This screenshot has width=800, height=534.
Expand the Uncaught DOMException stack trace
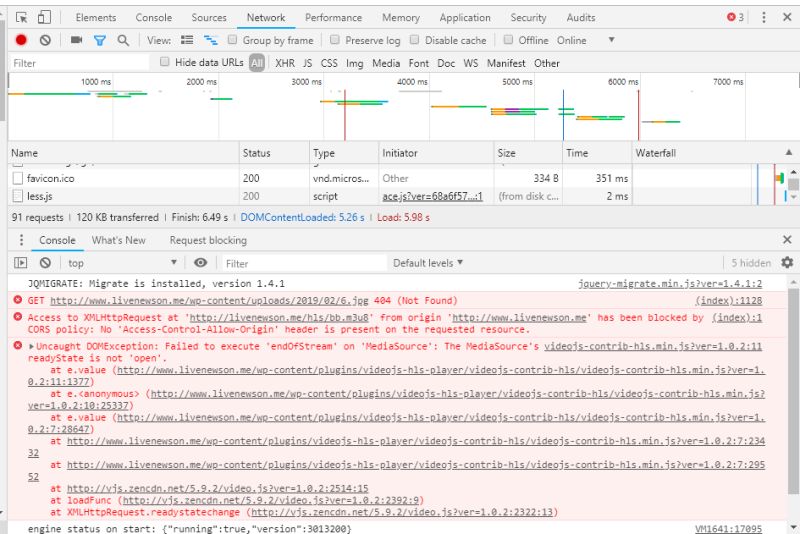(32, 346)
